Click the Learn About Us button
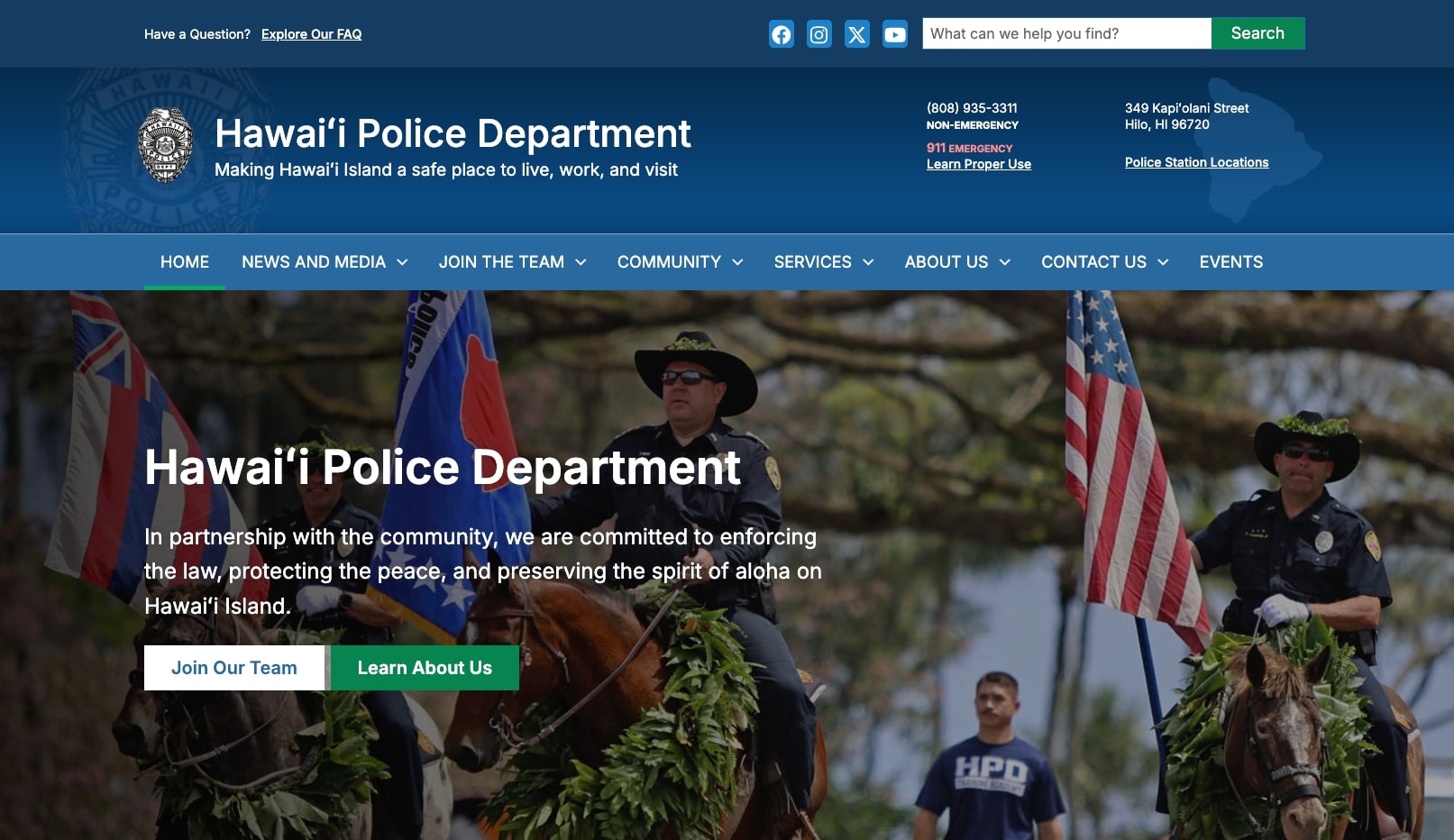The width and height of the screenshot is (1454, 840). [x=425, y=668]
